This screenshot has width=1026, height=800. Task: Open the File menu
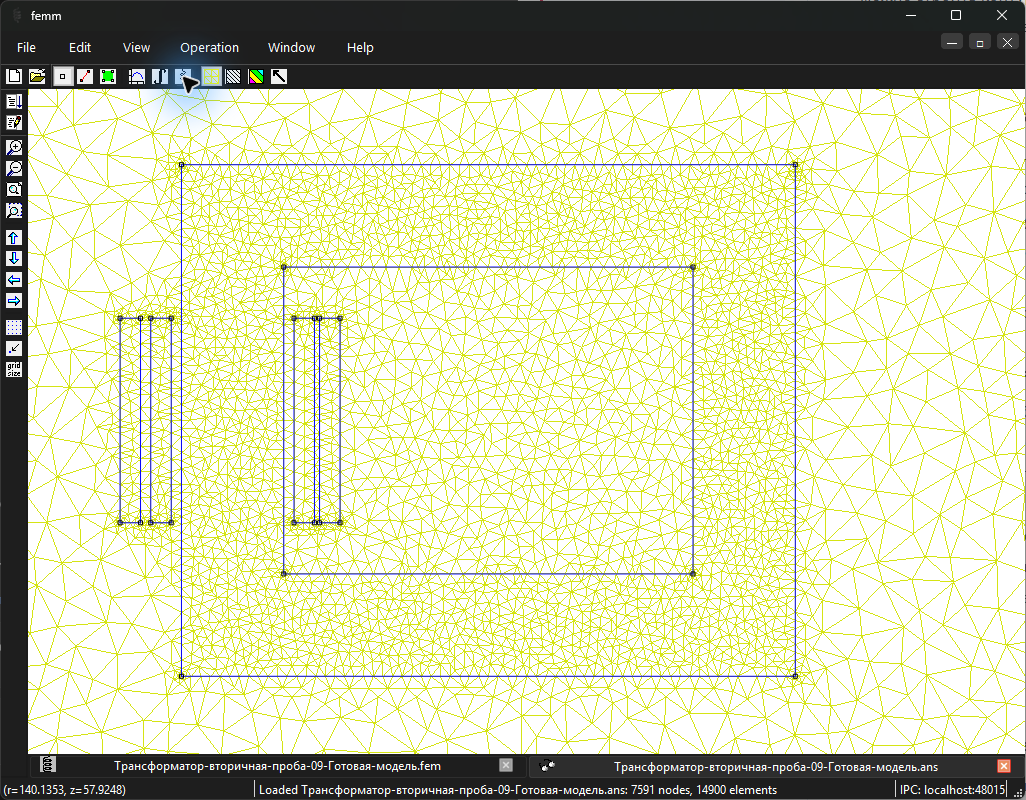point(26,47)
